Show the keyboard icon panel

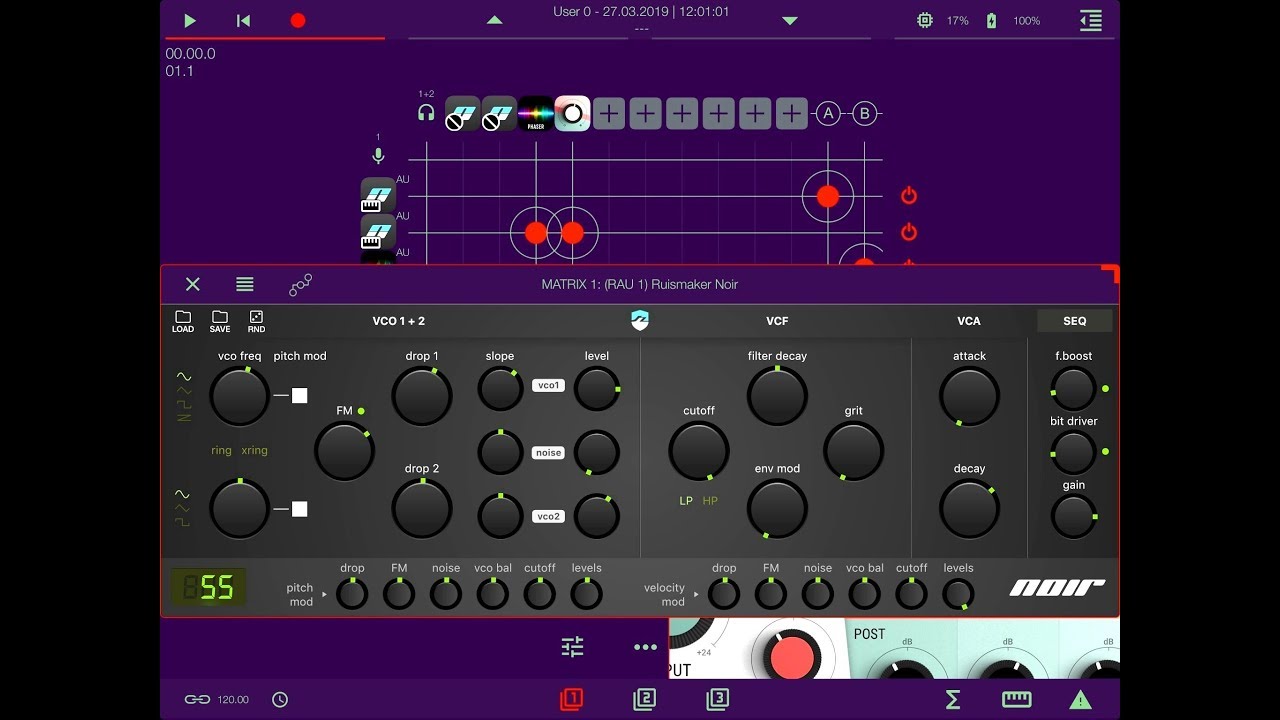click(x=1017, y=700)
